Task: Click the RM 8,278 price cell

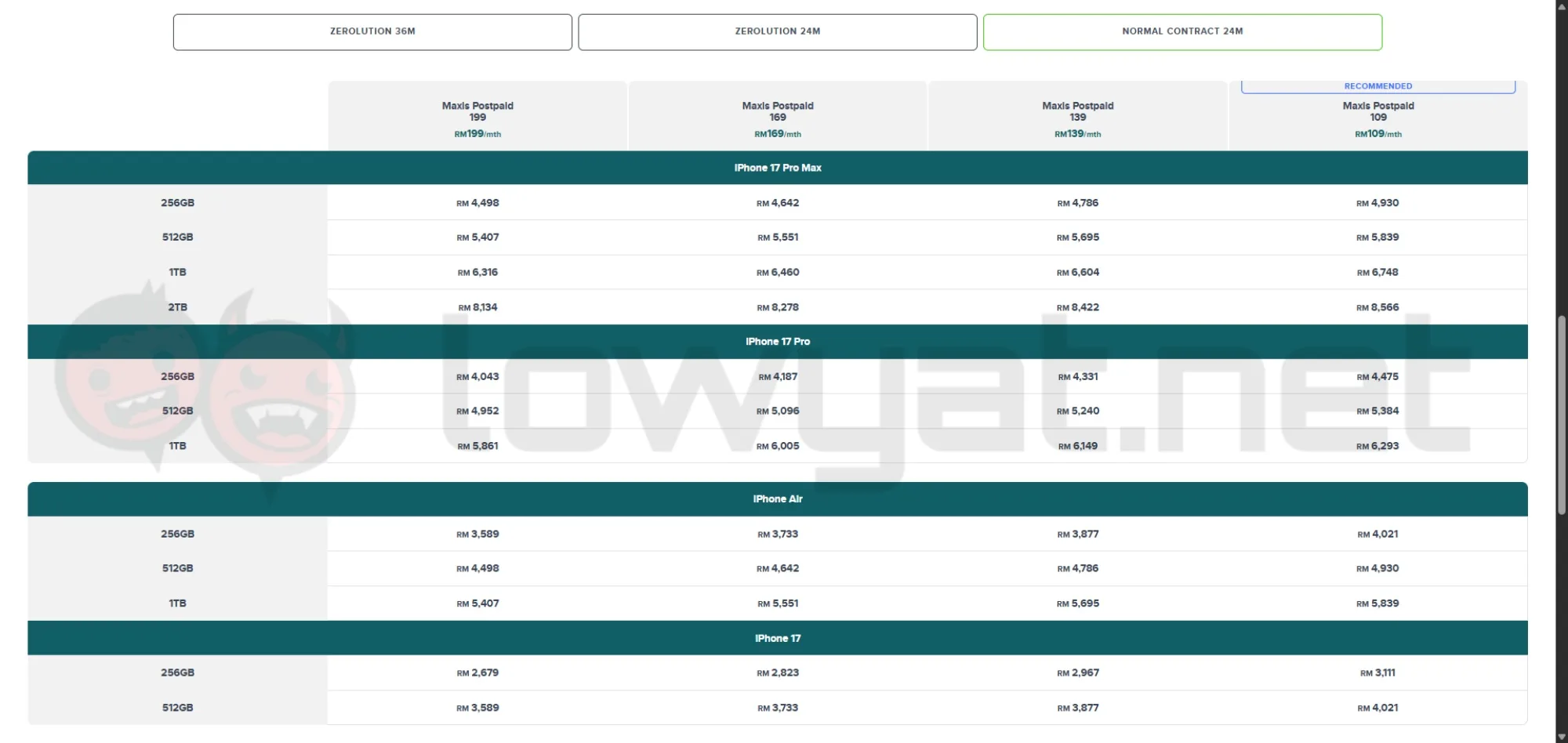Action: tap(778, 308)
